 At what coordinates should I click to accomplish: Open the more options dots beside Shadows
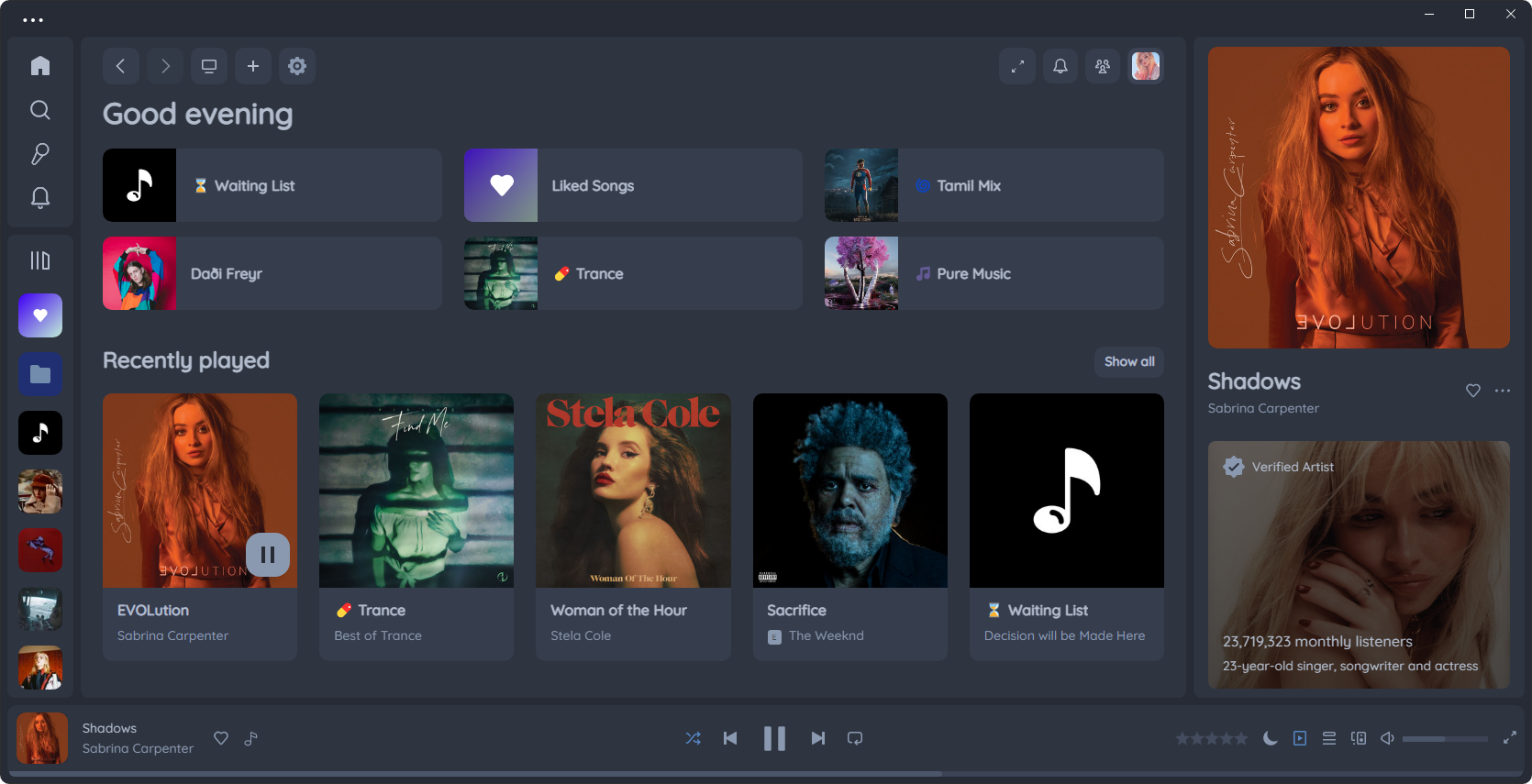[1503, 391]
